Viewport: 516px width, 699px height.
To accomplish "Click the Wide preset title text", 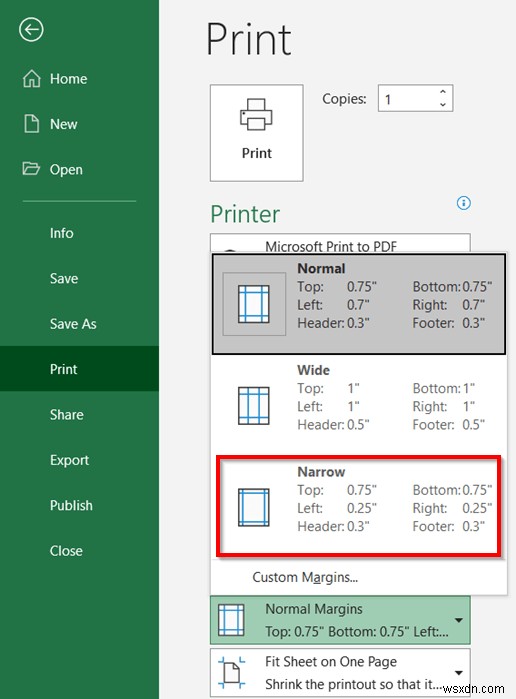I will [314, 370].
